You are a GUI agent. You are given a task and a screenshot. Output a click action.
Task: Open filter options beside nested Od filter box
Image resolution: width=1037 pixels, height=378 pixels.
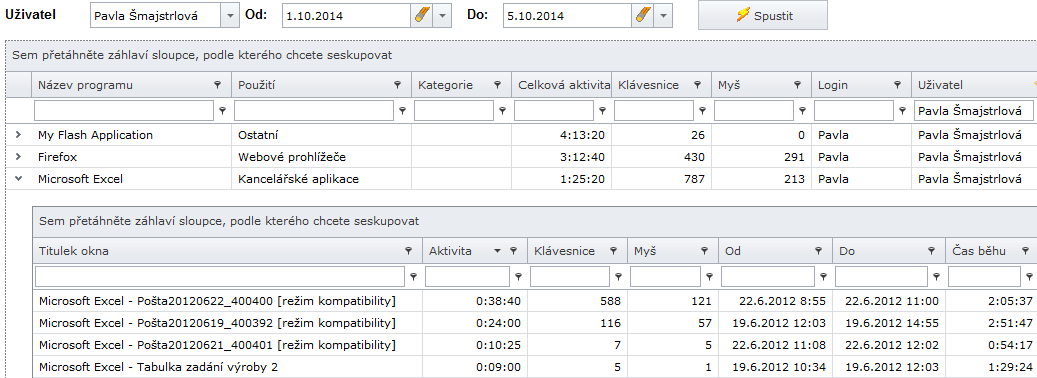click(x=823, y=276)
